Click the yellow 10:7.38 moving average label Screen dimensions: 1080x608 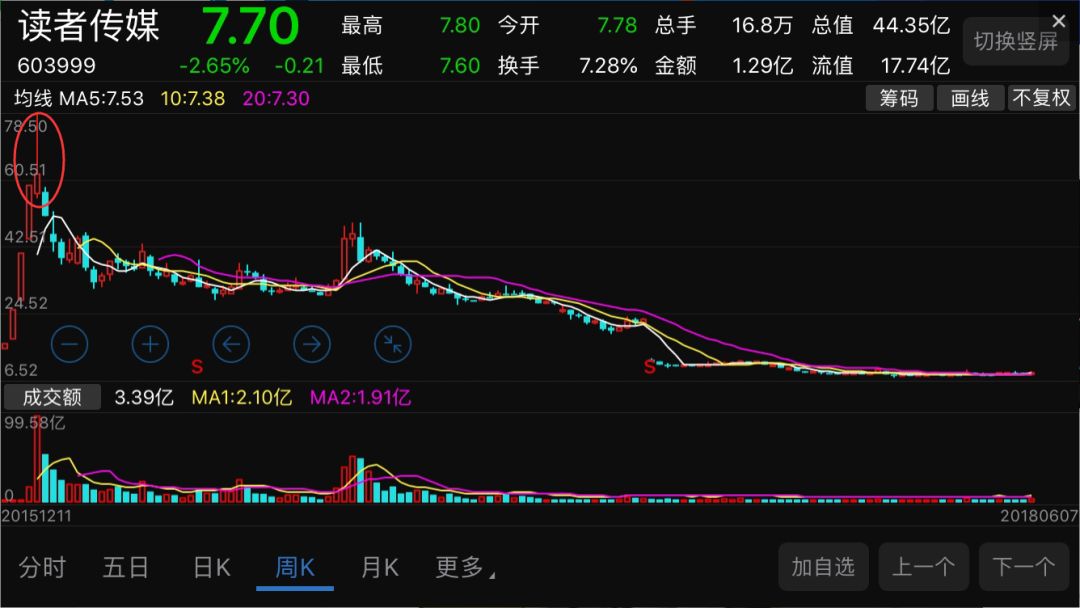point(193,98)
